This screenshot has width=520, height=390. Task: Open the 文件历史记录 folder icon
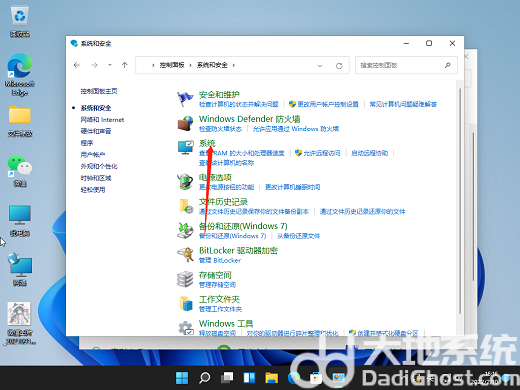tap(186, 206)
